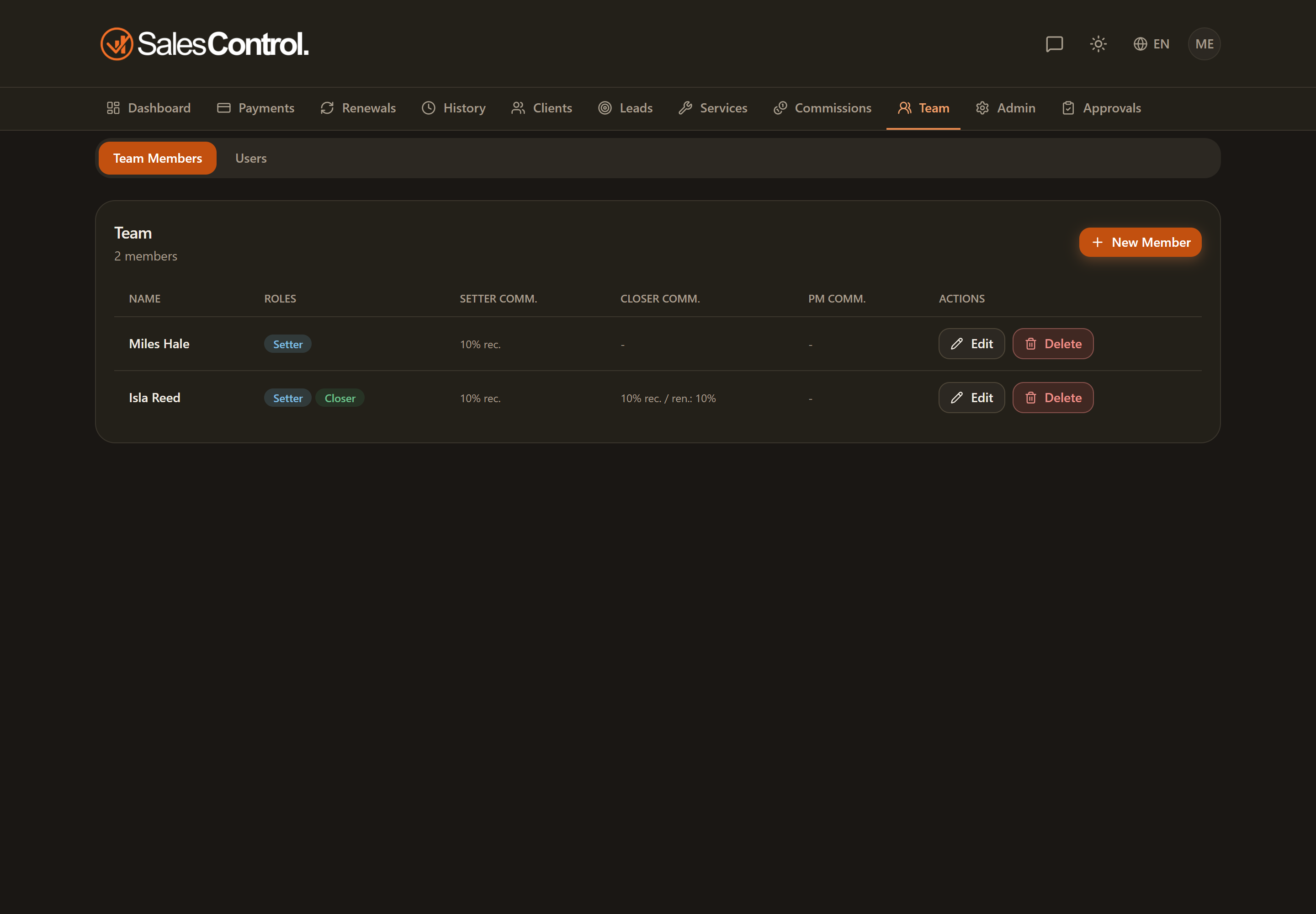Add a New Member

[1140, 242]
